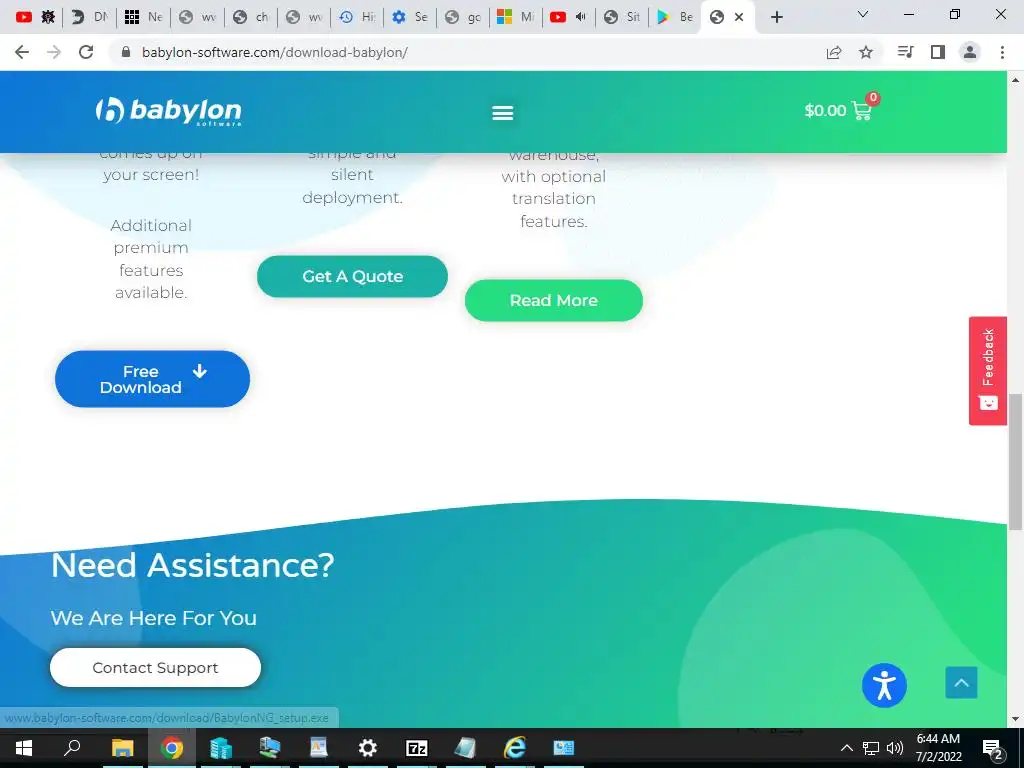Open the tab search dropdown arrow
Image resolution: width=1024 pixels, height=768 pixels.
[x=863, y=14]
